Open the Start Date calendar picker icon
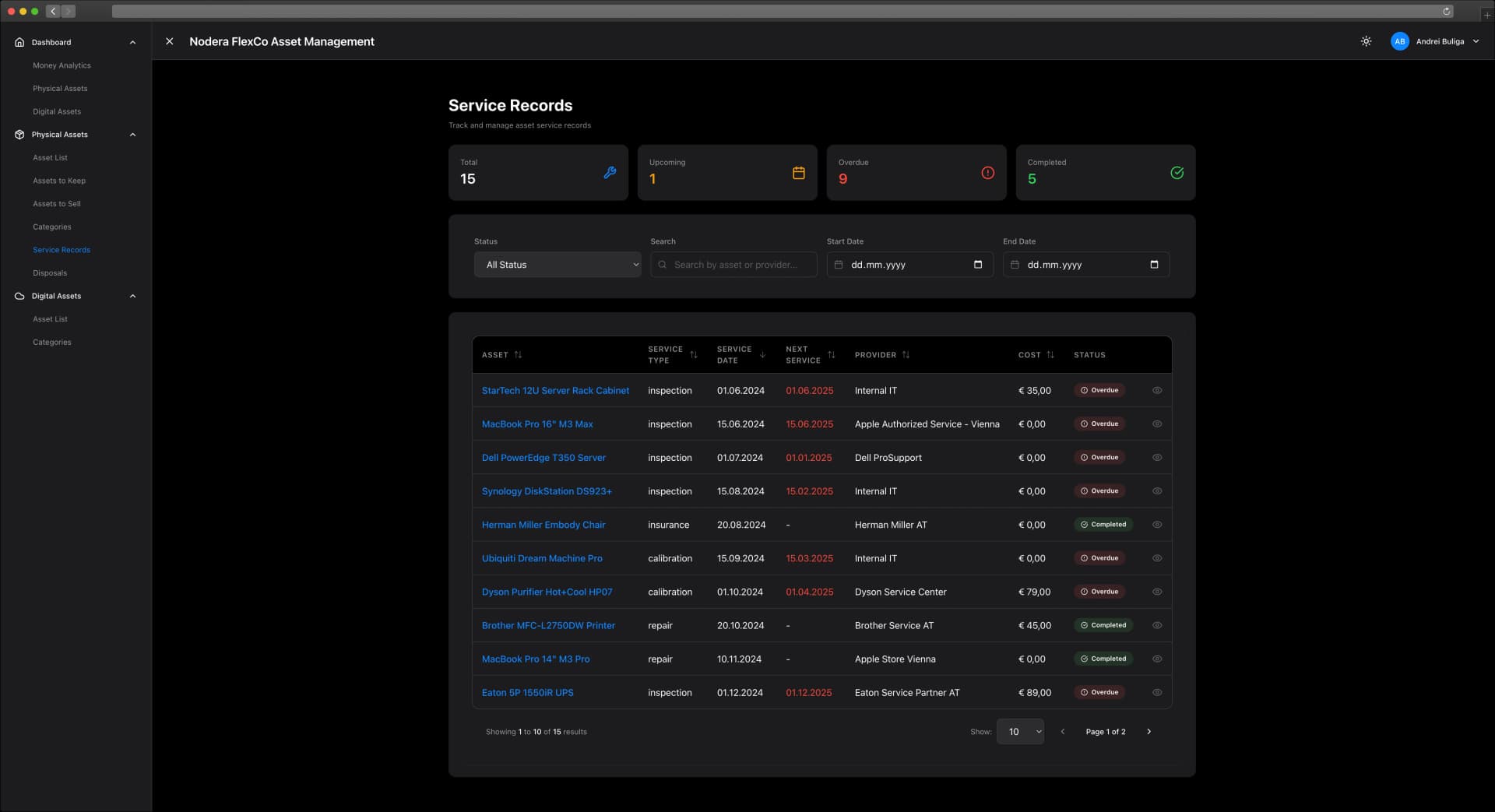The height and width of the screenshot is (812, 1495). click(978, 265)
